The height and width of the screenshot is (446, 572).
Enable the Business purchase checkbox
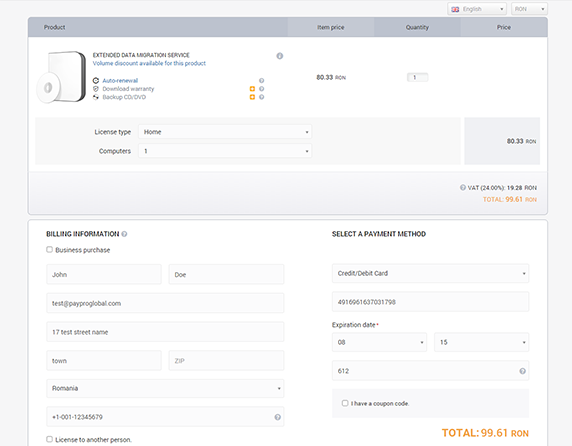point(49,249)
